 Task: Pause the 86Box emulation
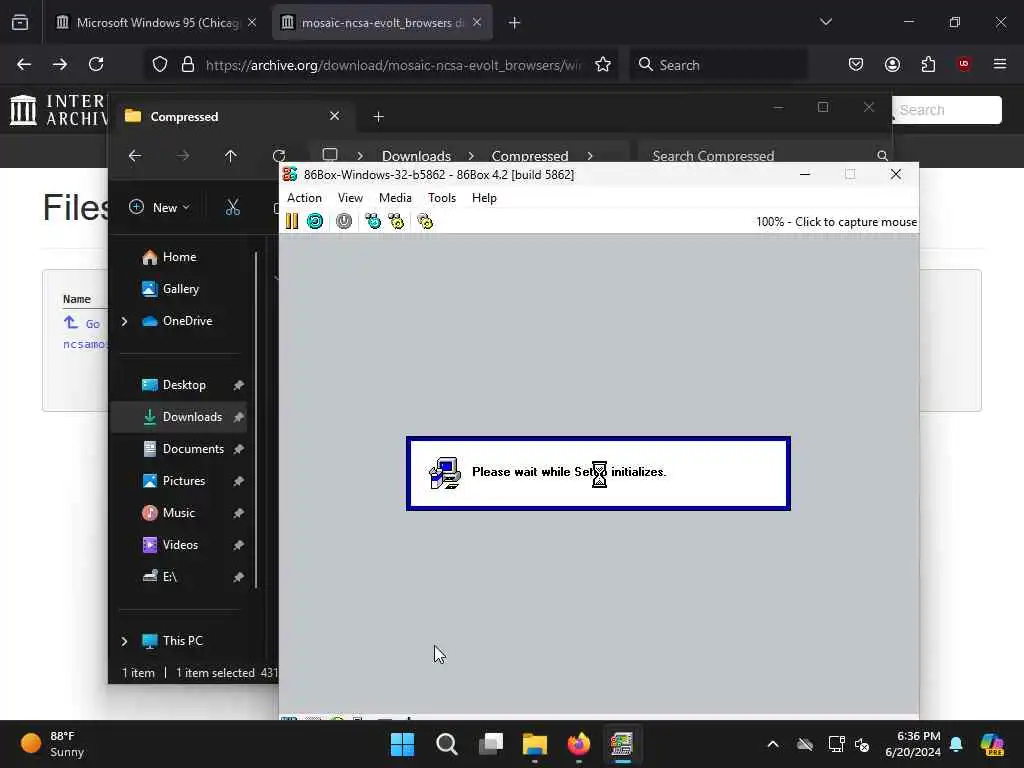pyautogui.click(x=292, y=221)
